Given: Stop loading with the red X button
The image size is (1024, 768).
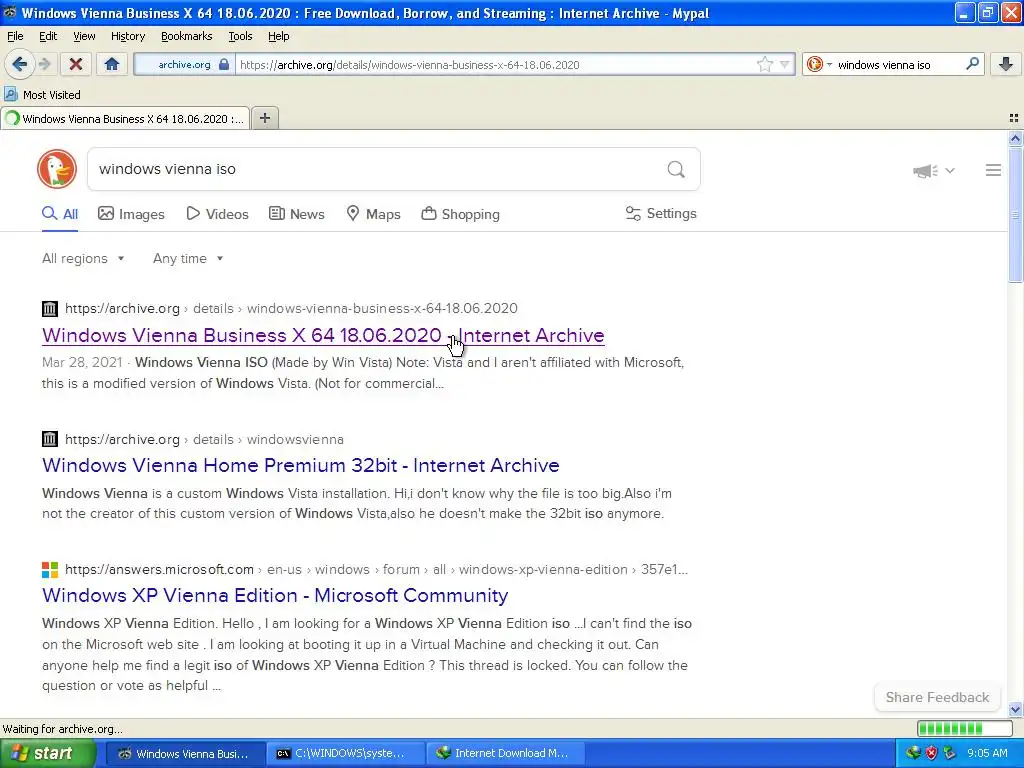Looking at the screenshot, I should (x=76, y=64).
